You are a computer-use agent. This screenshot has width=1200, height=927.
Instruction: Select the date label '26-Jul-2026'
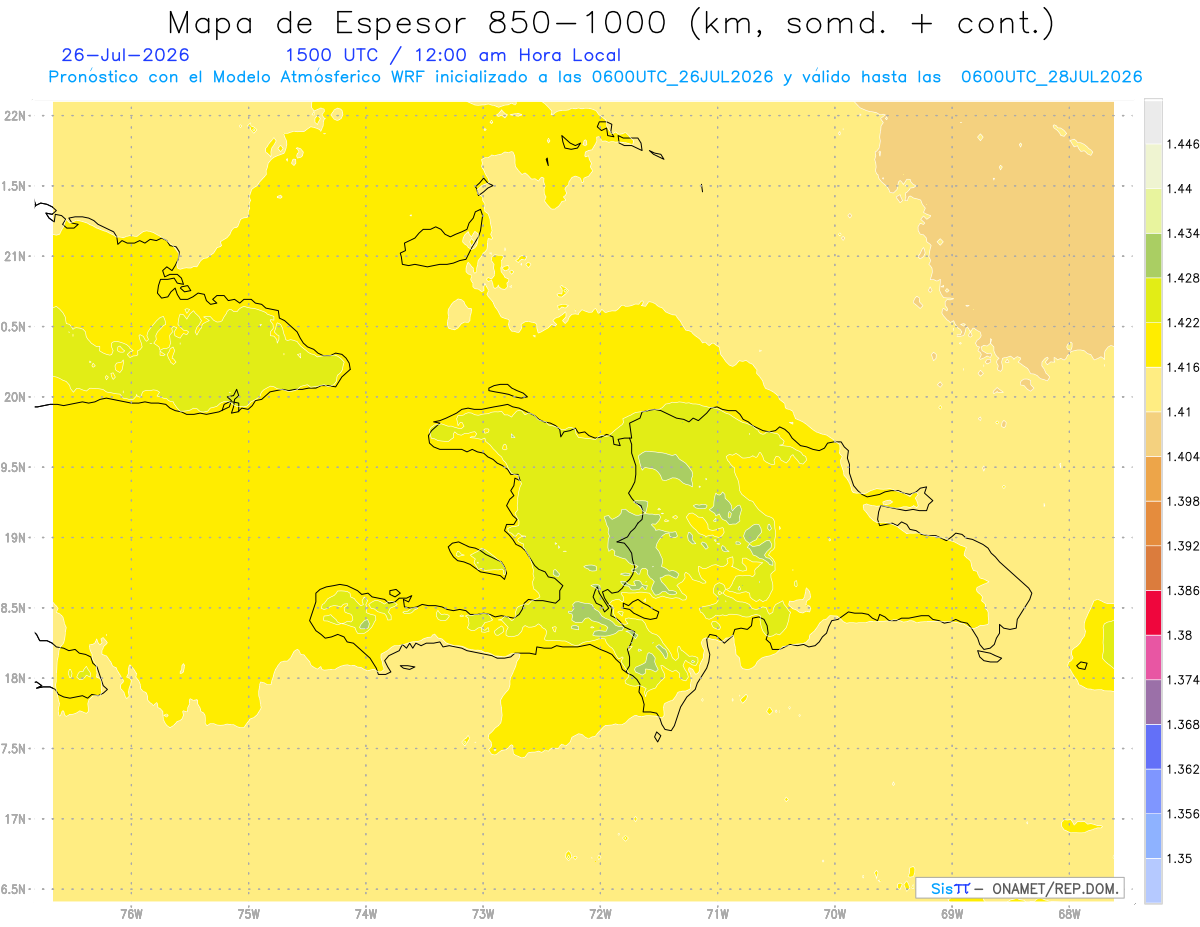(125, 55)
